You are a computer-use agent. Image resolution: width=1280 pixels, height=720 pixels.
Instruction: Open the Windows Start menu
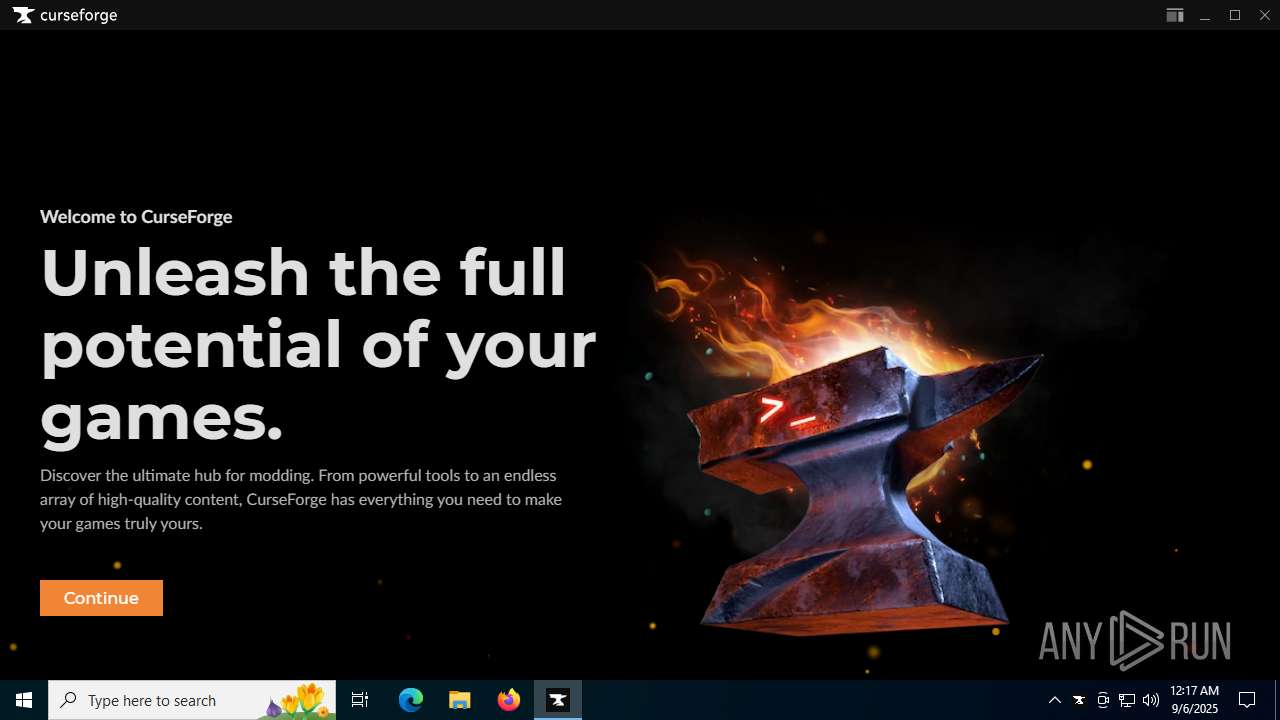(x=24, y=700)
